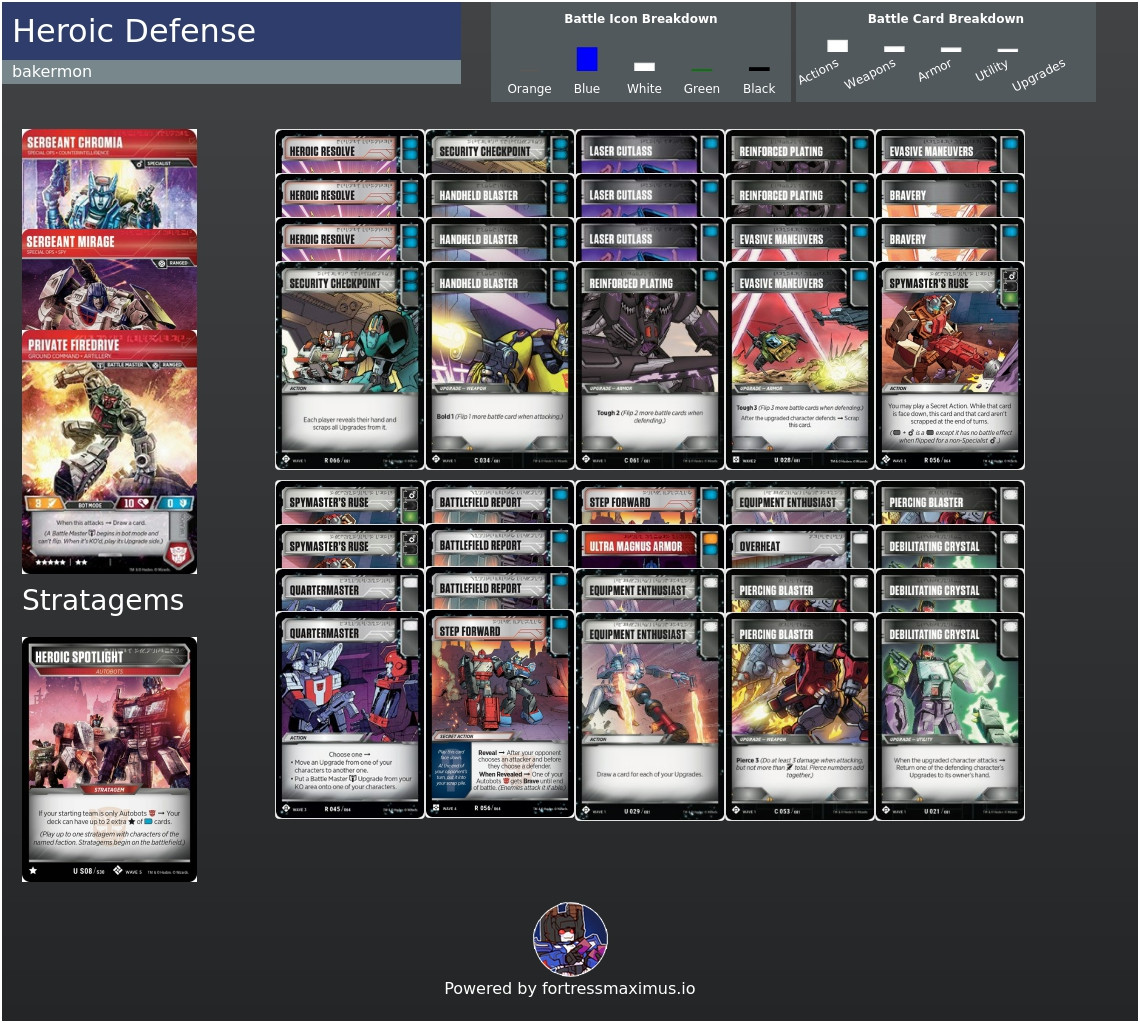Select the white bar above the White label
Image resolution: width=1140 pixels, height=1023 pixels.
pos(644,67)
